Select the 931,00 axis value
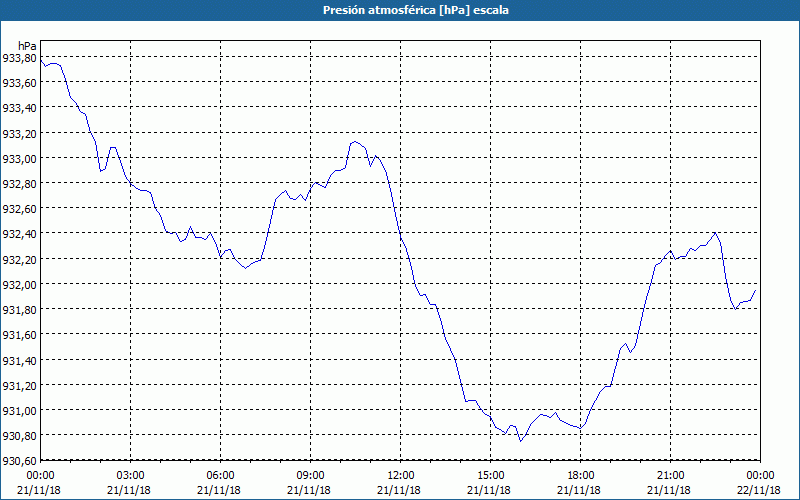Screen dimensions: 800x500 click(18, 411)
